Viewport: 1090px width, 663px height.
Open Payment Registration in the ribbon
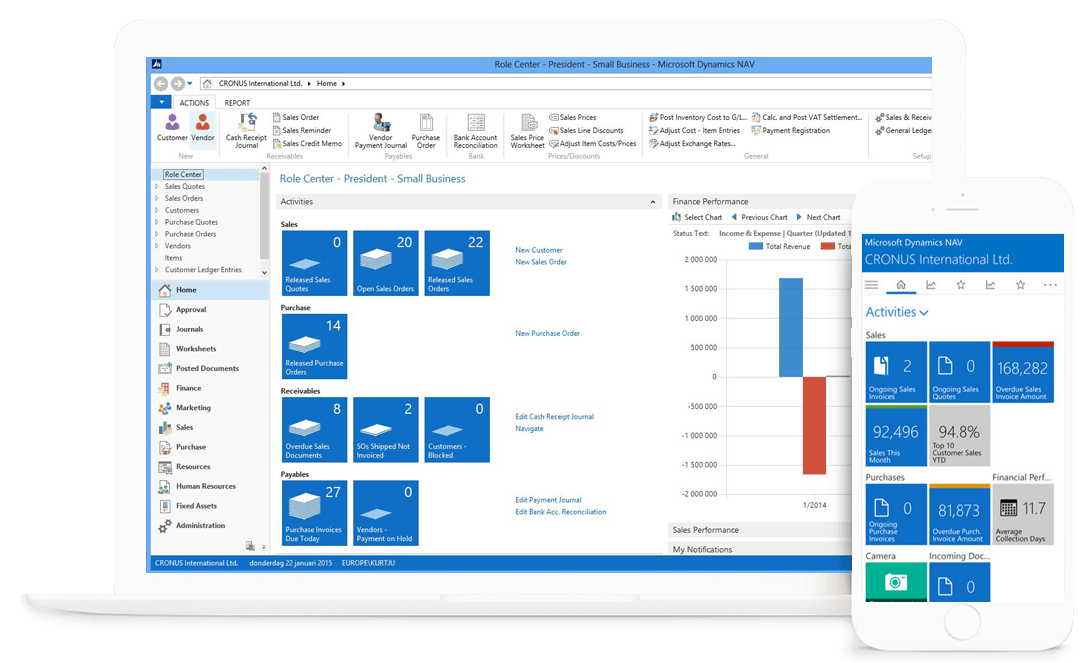pyautogui.click(x=791, y=131)
